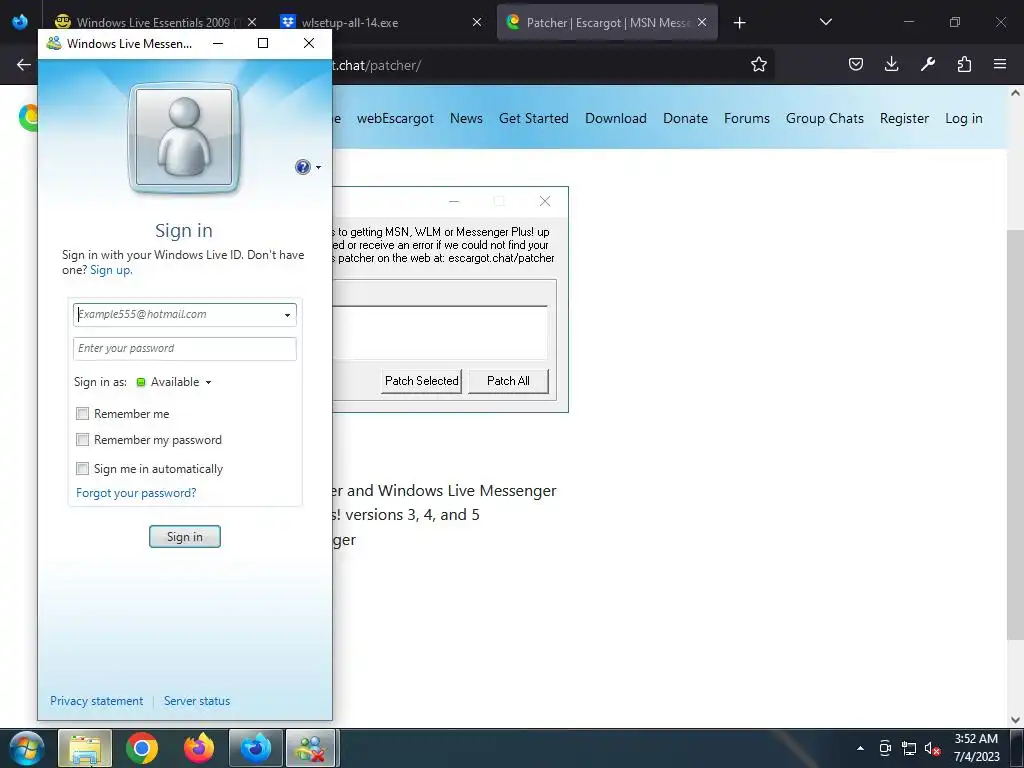Click the Messenger display picture avatar

pos(184,137)
